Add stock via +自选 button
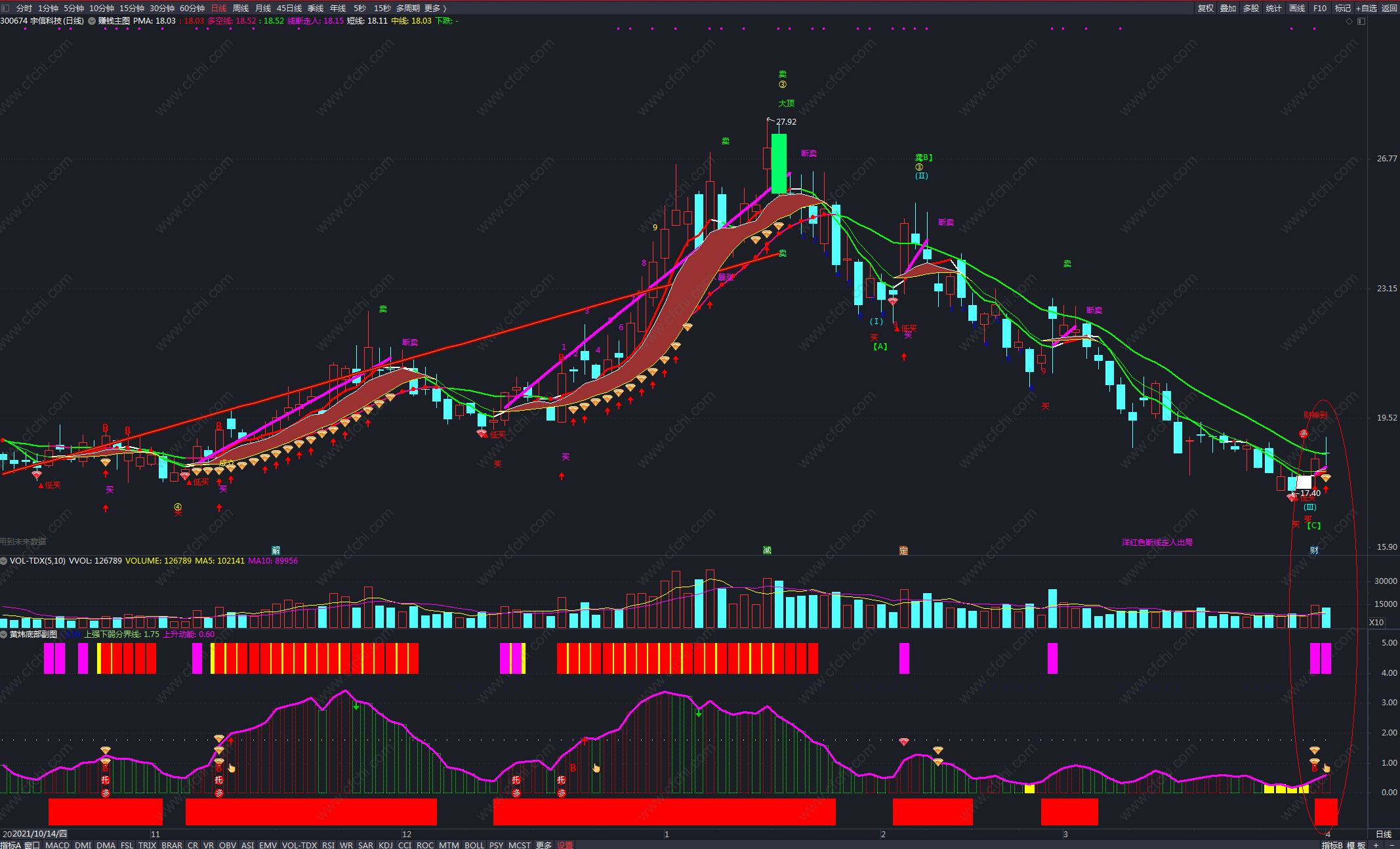This screenshot has width=1400, height=849. pos(1367,8)
